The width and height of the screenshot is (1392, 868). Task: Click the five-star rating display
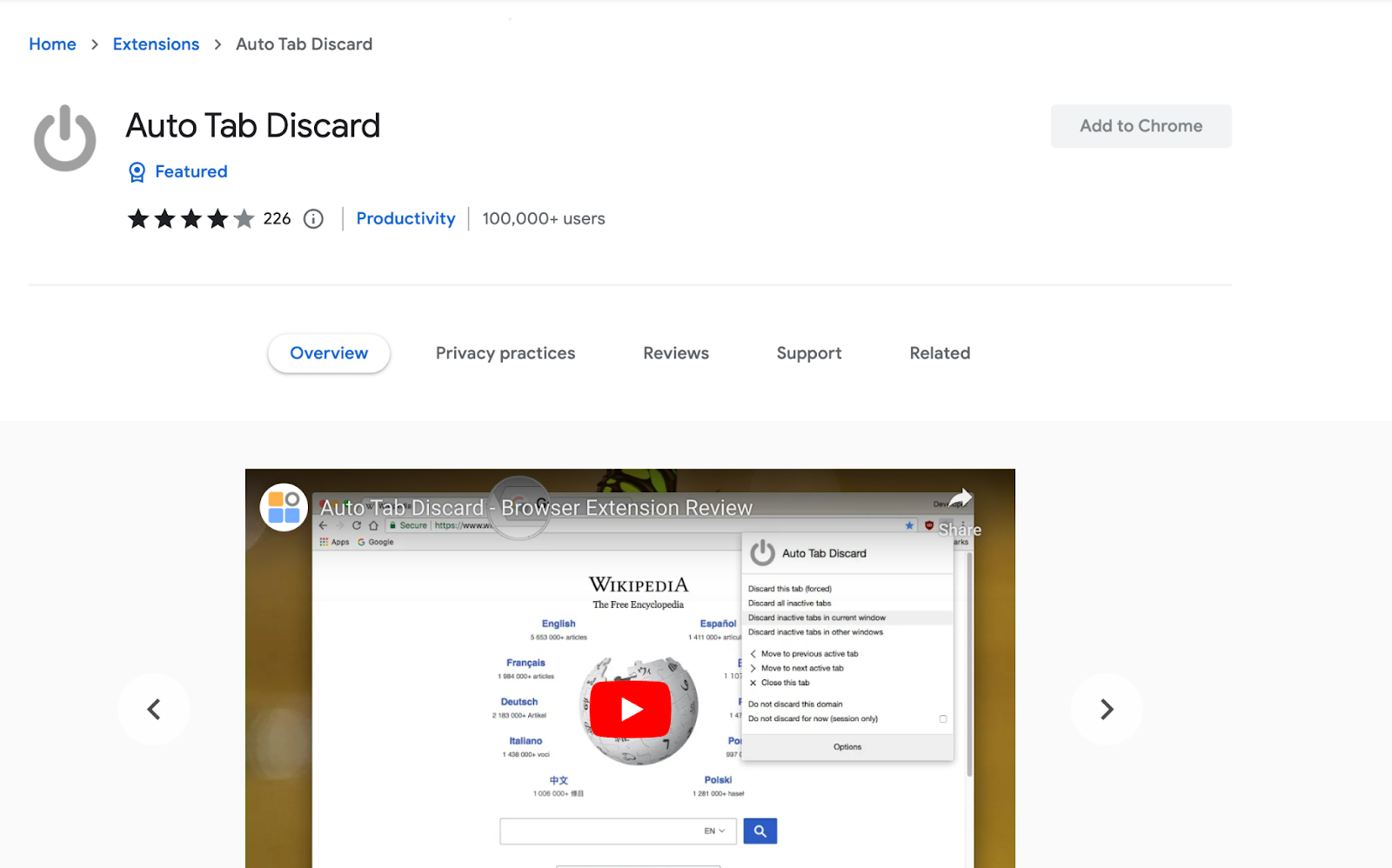(x=191, y=219)
